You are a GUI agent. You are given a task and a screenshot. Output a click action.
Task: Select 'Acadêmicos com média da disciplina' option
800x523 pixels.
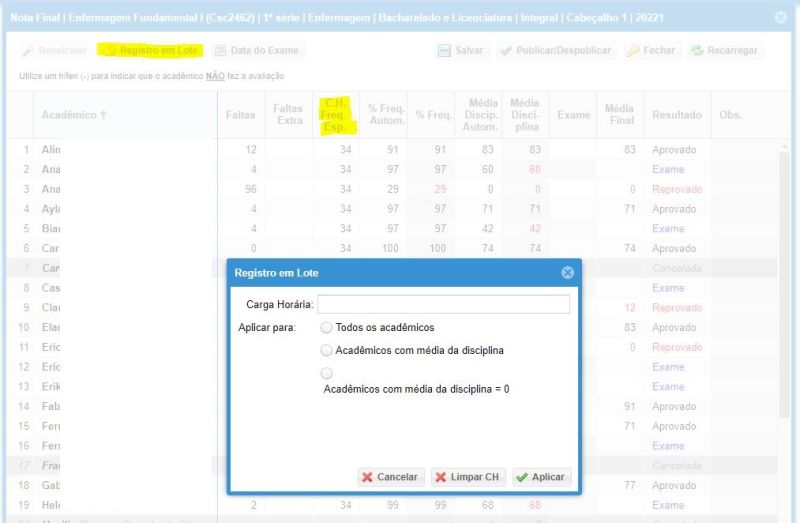tap(326, 350)
